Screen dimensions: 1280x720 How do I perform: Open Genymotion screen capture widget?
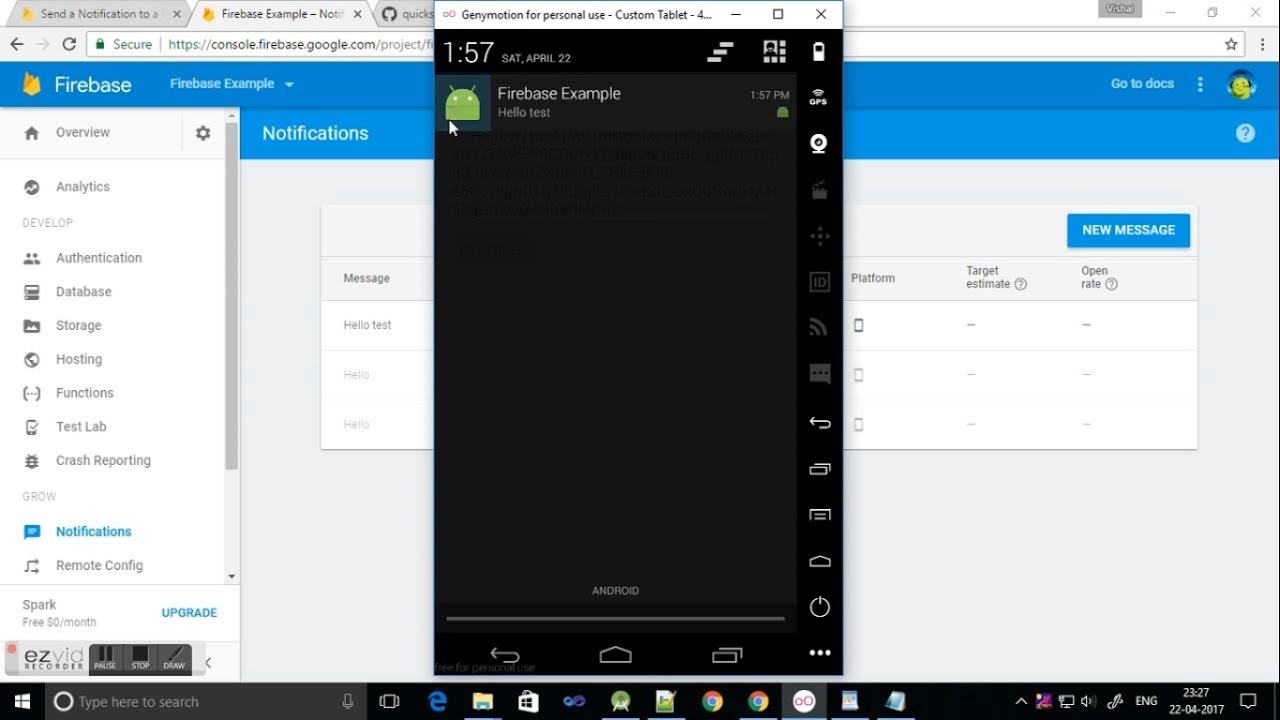click(819, 191)
